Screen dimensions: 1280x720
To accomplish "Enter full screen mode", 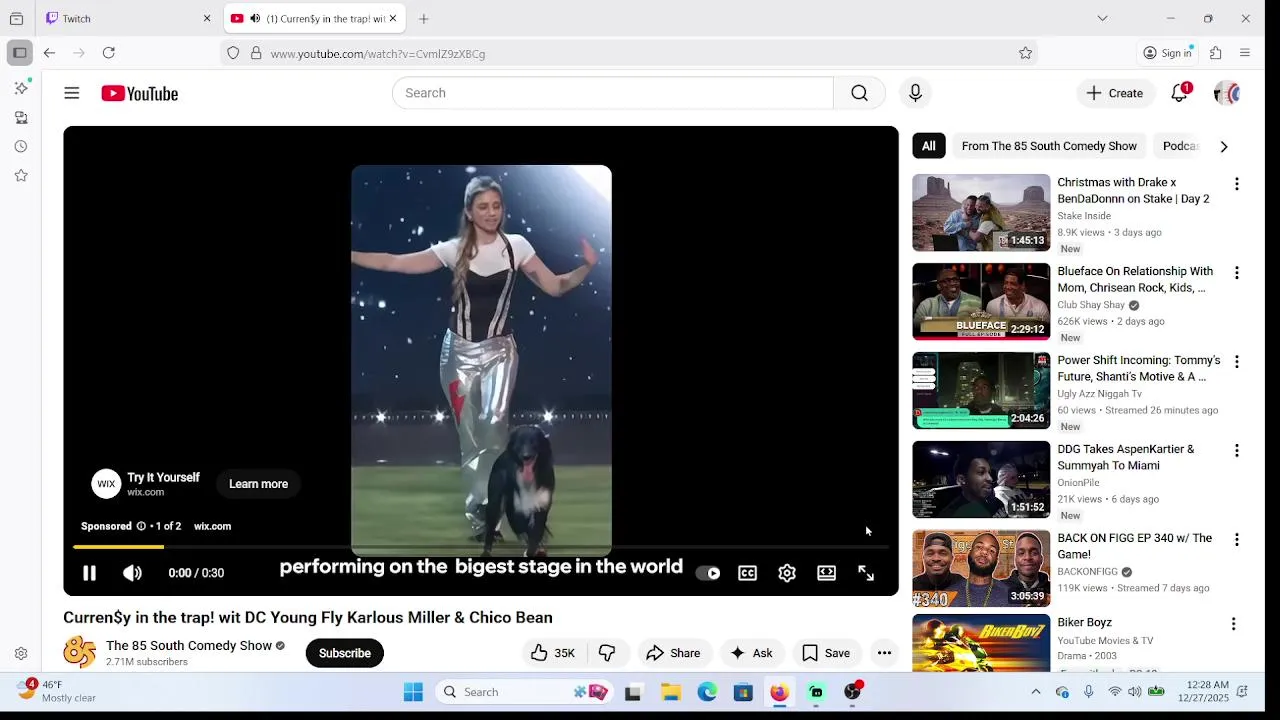I will 866,573.
